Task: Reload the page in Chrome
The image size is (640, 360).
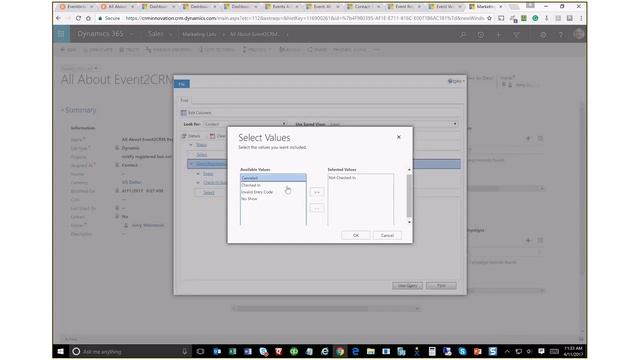Action: (78, 18)
